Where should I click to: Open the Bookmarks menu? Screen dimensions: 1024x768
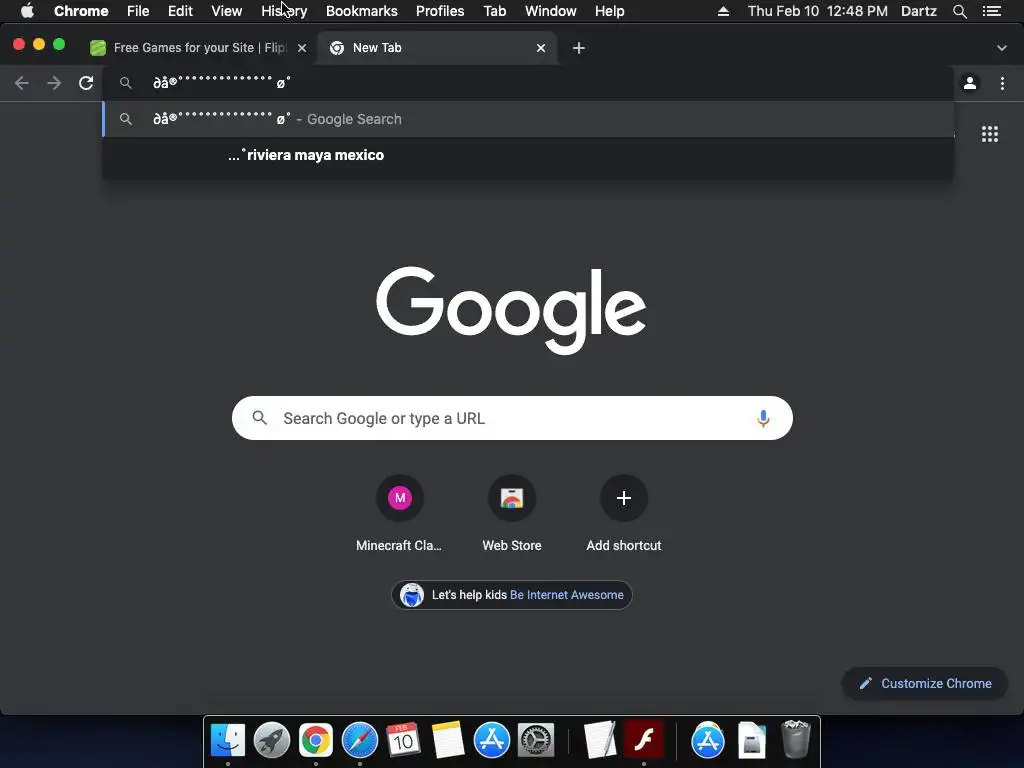click(361, 11)
